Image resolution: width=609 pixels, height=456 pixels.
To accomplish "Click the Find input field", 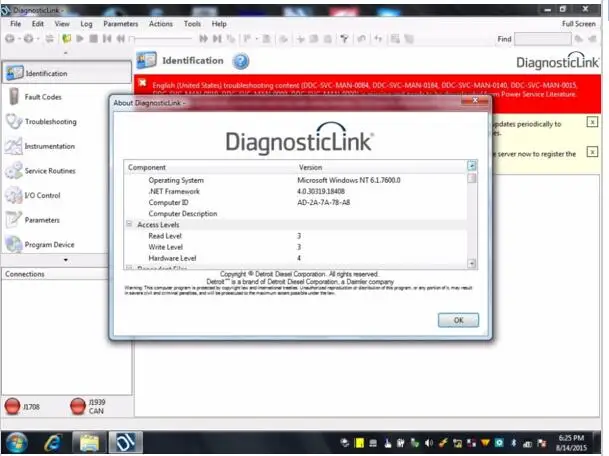I will point(542,39).
